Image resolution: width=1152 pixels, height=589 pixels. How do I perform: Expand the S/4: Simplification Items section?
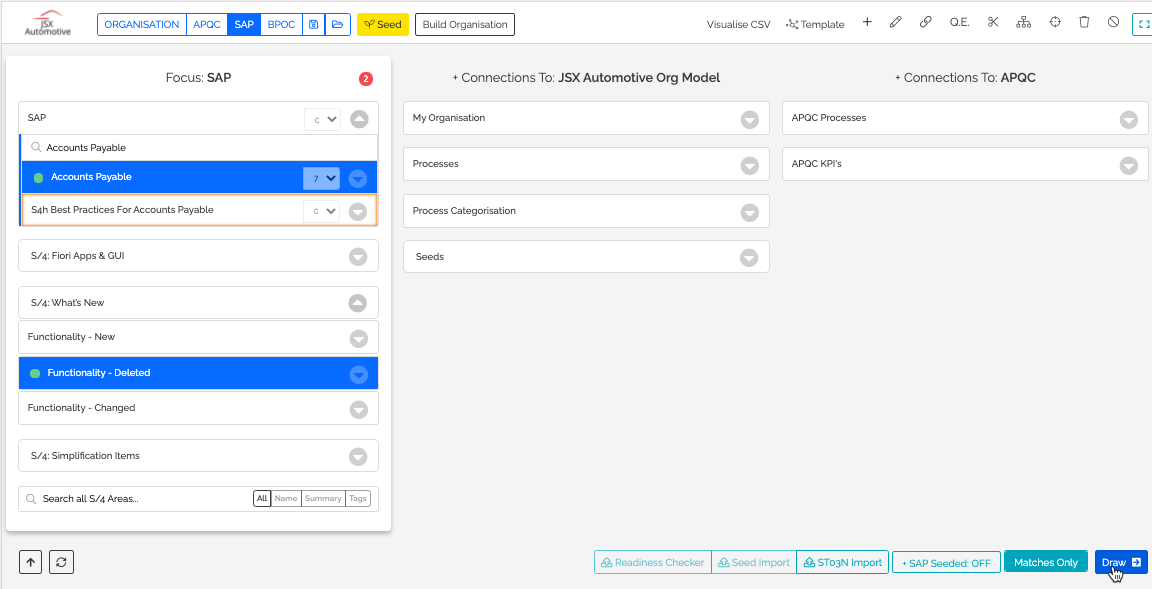[x=358, y=456]
